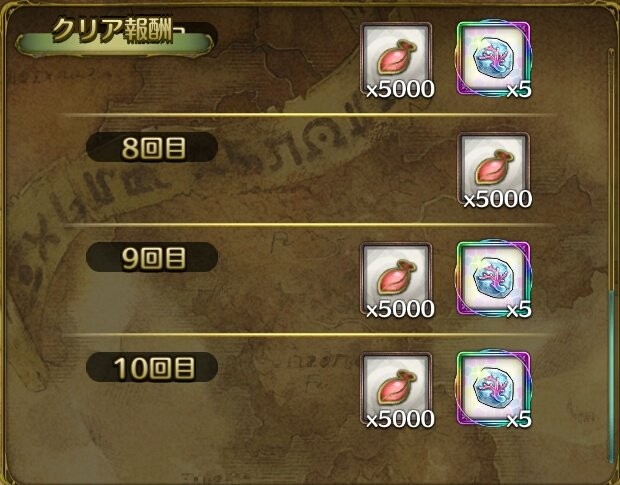Image resolution: width=620 pixels, height=485 pixels.
Task: Click the x5000 count in the 10回目 row
Action: pos(400,419)
